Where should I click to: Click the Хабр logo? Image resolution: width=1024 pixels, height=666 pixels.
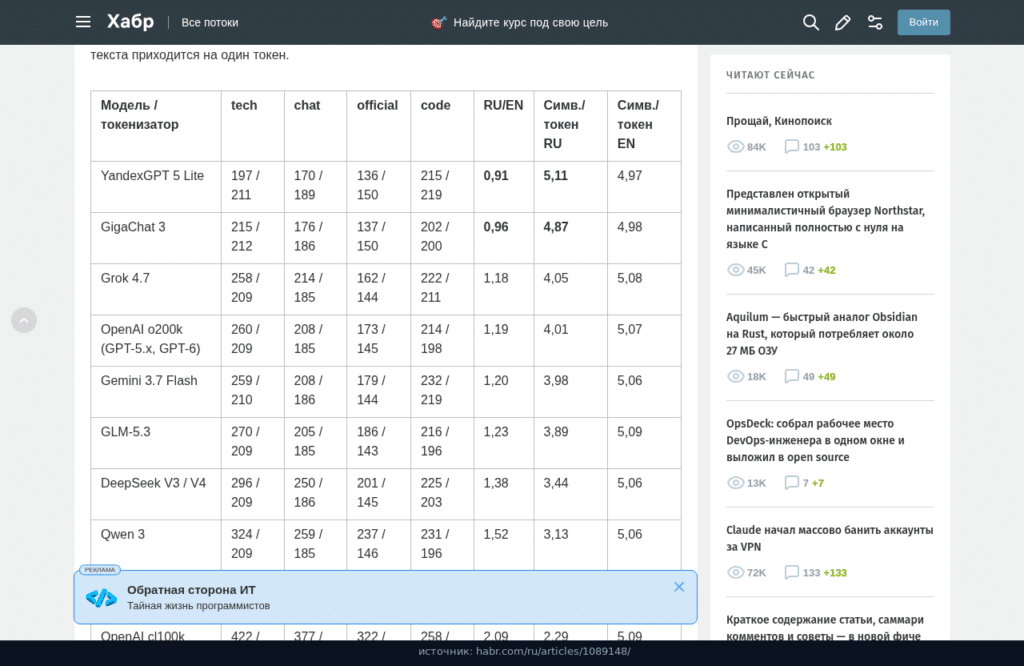pyautogui.click(x=131, y=22)
